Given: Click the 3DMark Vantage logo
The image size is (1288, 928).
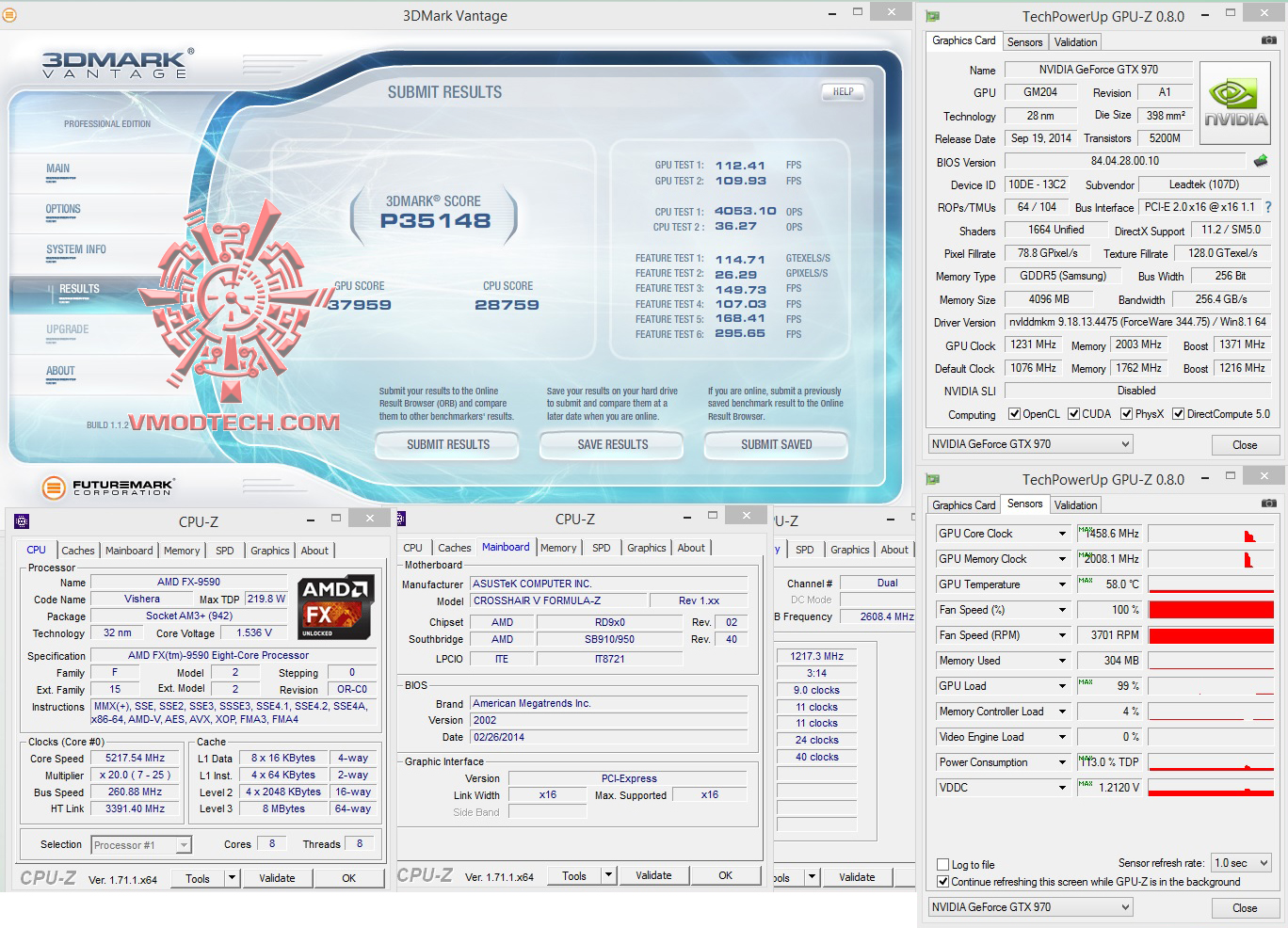Looking at the screenshot, I should (x=118, y=63).
